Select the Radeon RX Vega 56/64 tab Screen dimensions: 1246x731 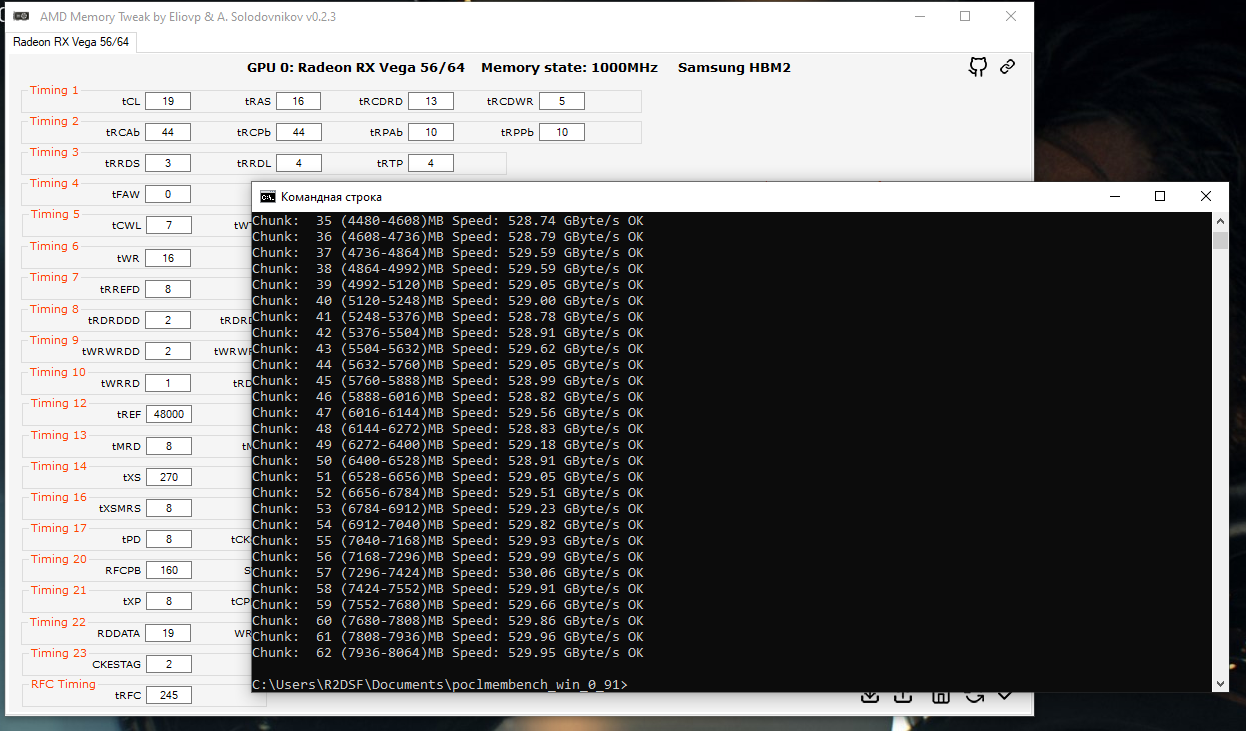pyautogui.click(x=71, y=42)
